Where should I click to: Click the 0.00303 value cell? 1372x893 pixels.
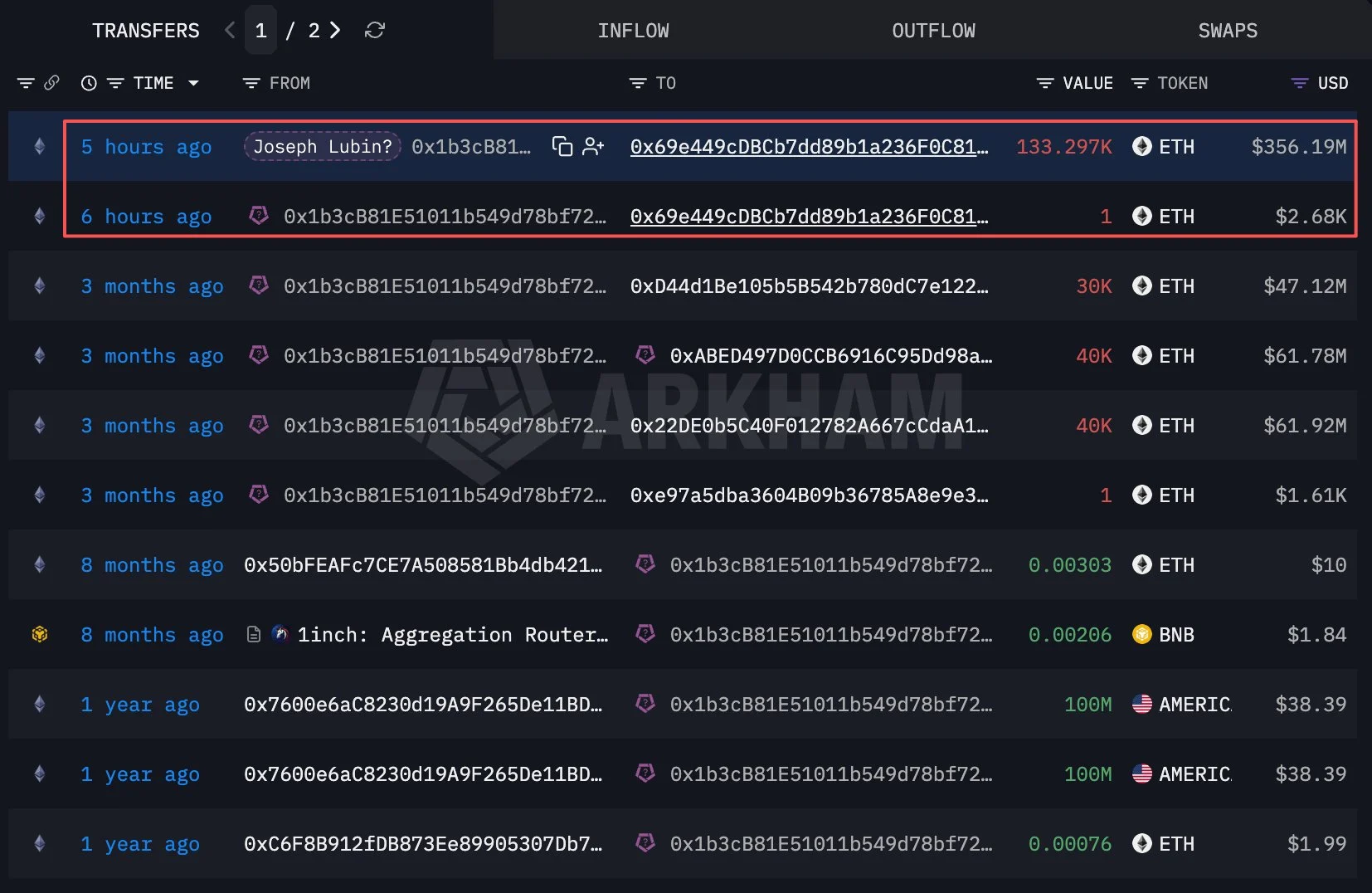(x=1070, y=565)
